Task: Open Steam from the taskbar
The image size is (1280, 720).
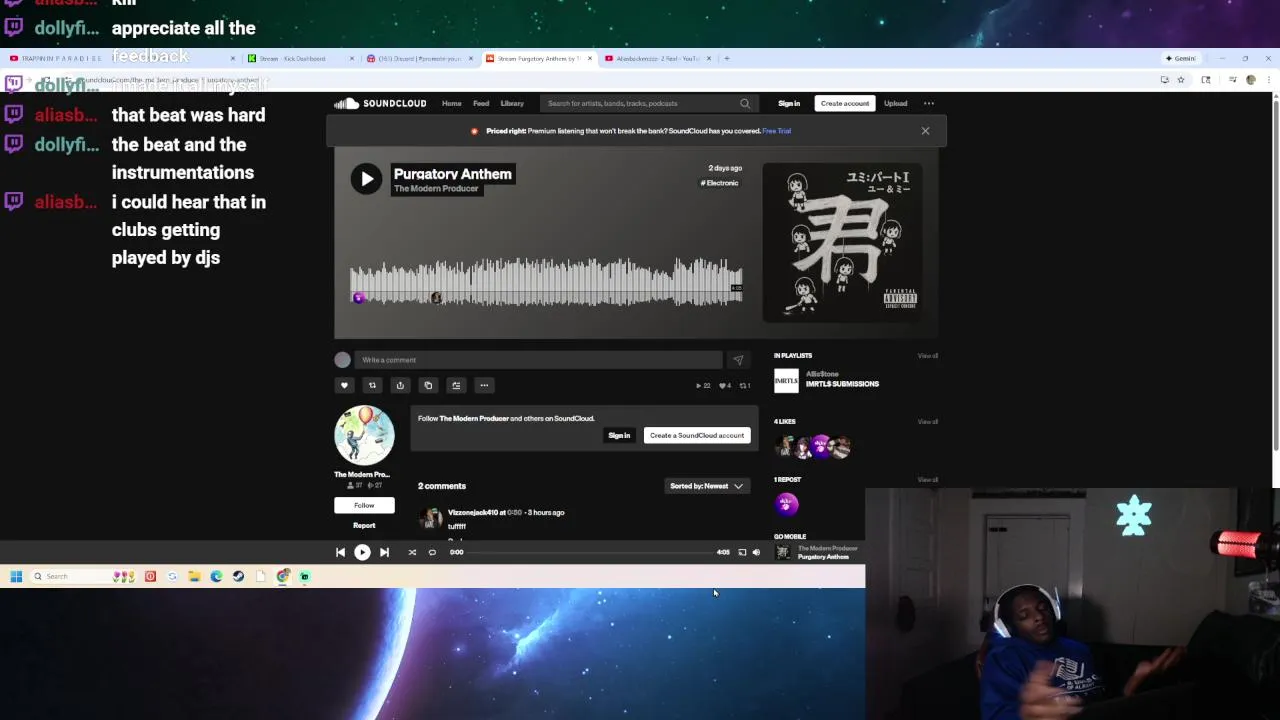Action: [238, 576]
